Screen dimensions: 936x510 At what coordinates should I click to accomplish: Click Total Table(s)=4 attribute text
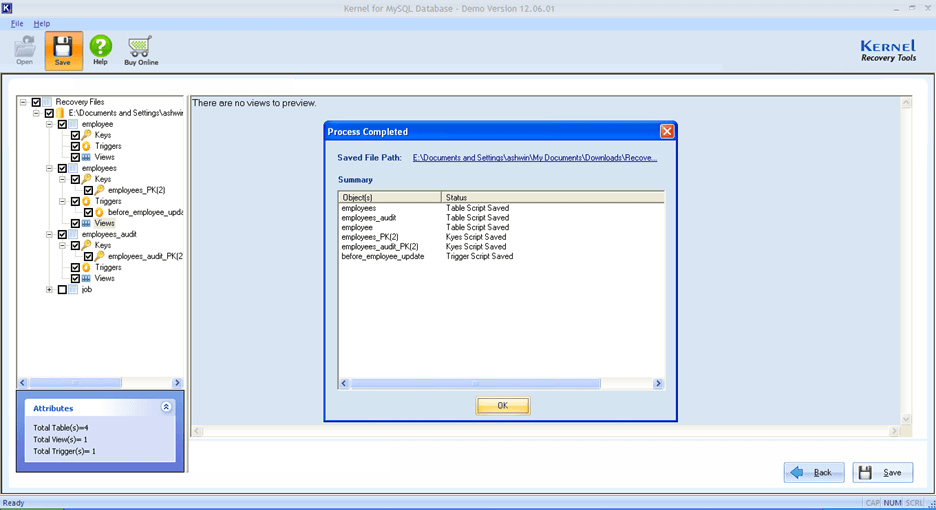pyautogui.click(x=61, y=428)
